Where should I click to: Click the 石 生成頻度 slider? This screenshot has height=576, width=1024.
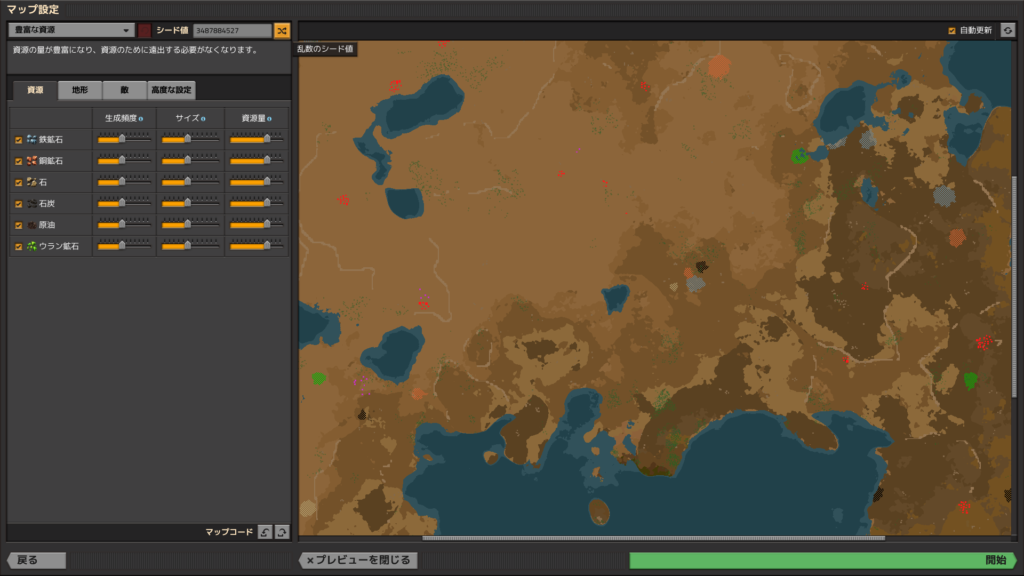(124, 182)
